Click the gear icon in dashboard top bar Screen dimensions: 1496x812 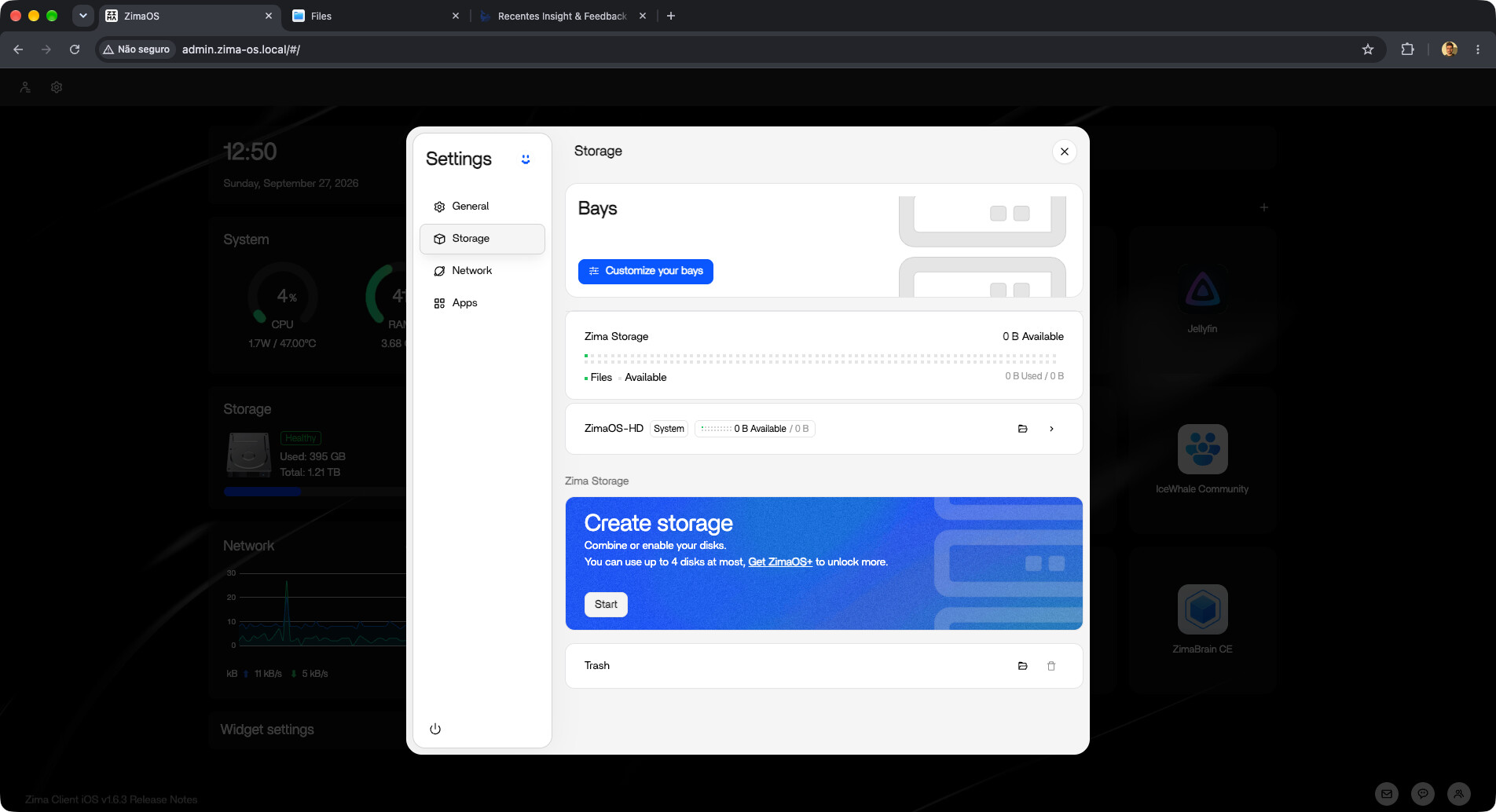coord(57,87)
